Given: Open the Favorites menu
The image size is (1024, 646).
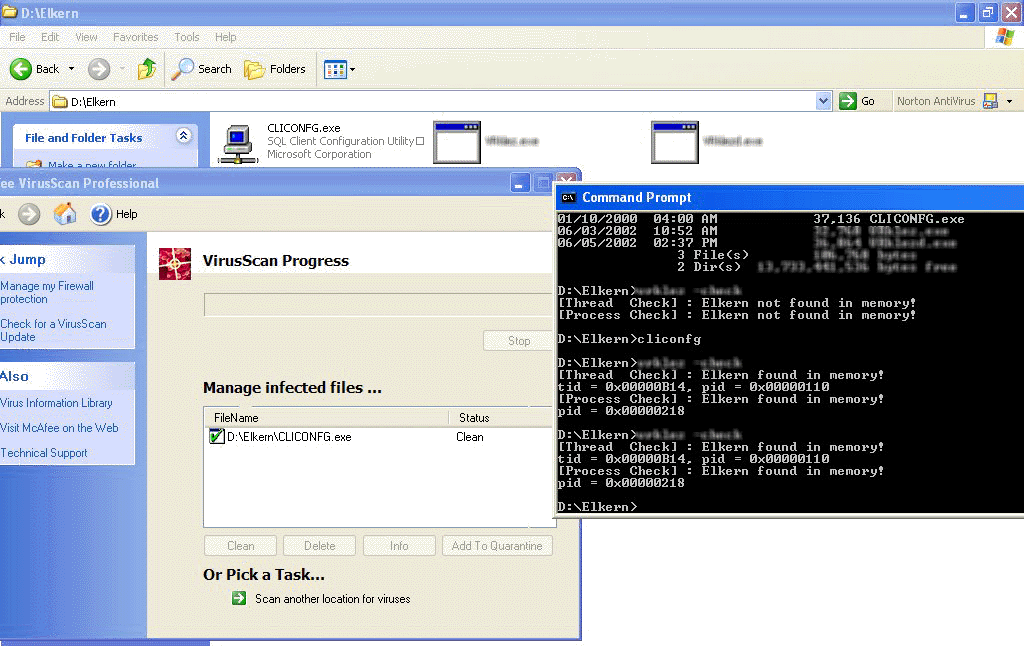Looking at the screenshot, I should click(135, 37).
